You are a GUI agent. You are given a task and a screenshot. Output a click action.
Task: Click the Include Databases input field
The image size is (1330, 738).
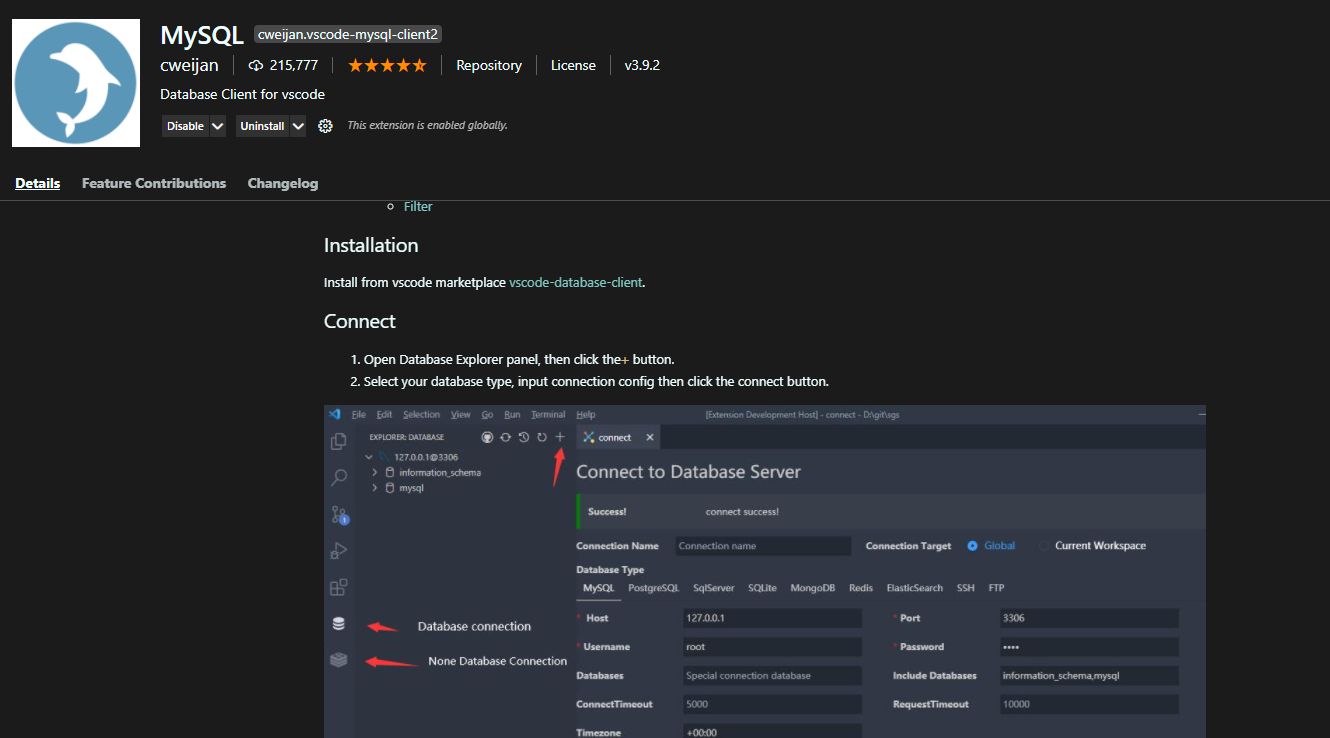tap(1088, 676)
